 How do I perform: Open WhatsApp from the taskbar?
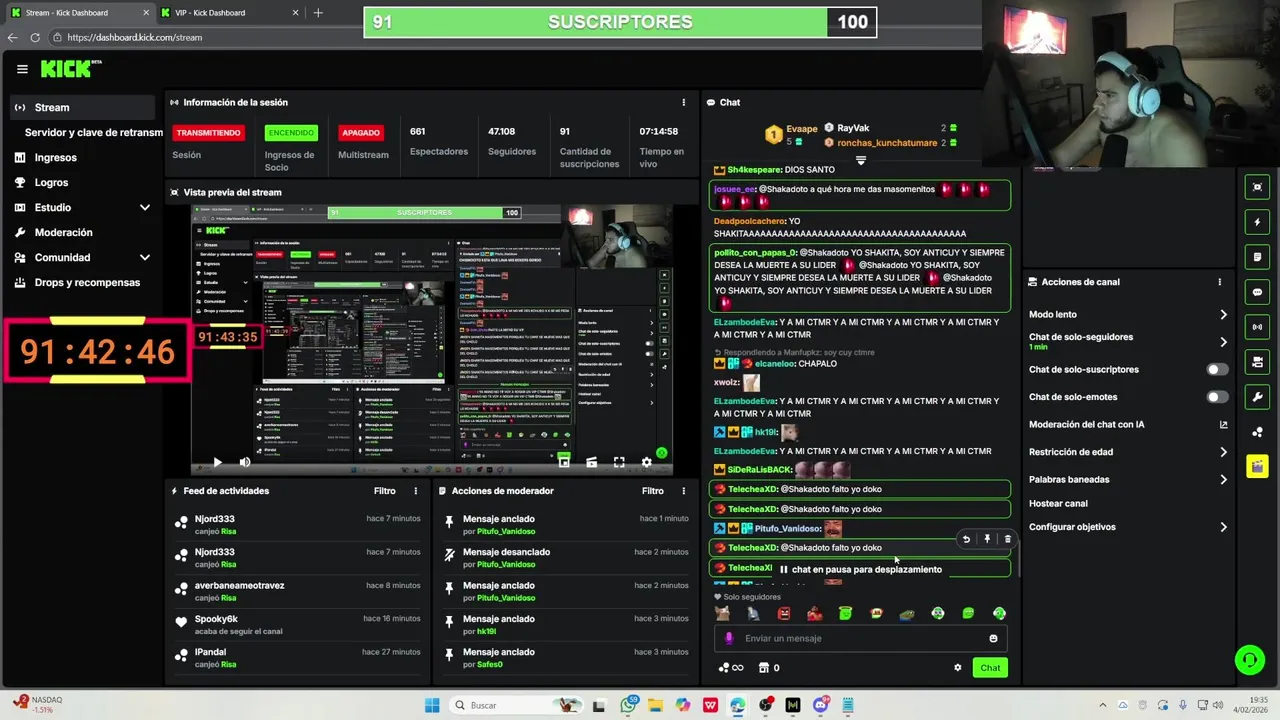[x=628, y=705]
